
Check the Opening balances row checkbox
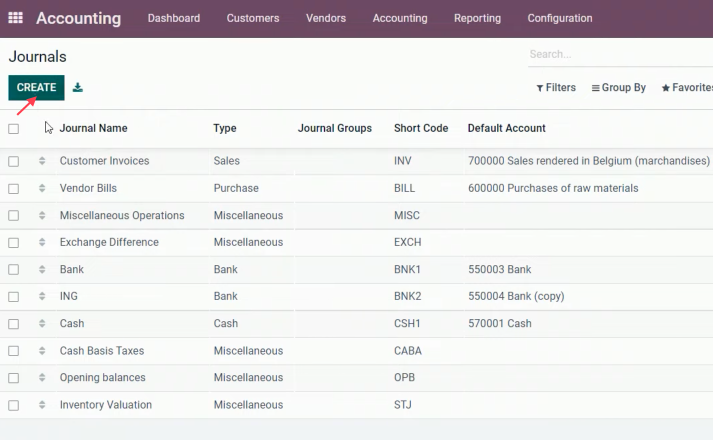[14, 378]
